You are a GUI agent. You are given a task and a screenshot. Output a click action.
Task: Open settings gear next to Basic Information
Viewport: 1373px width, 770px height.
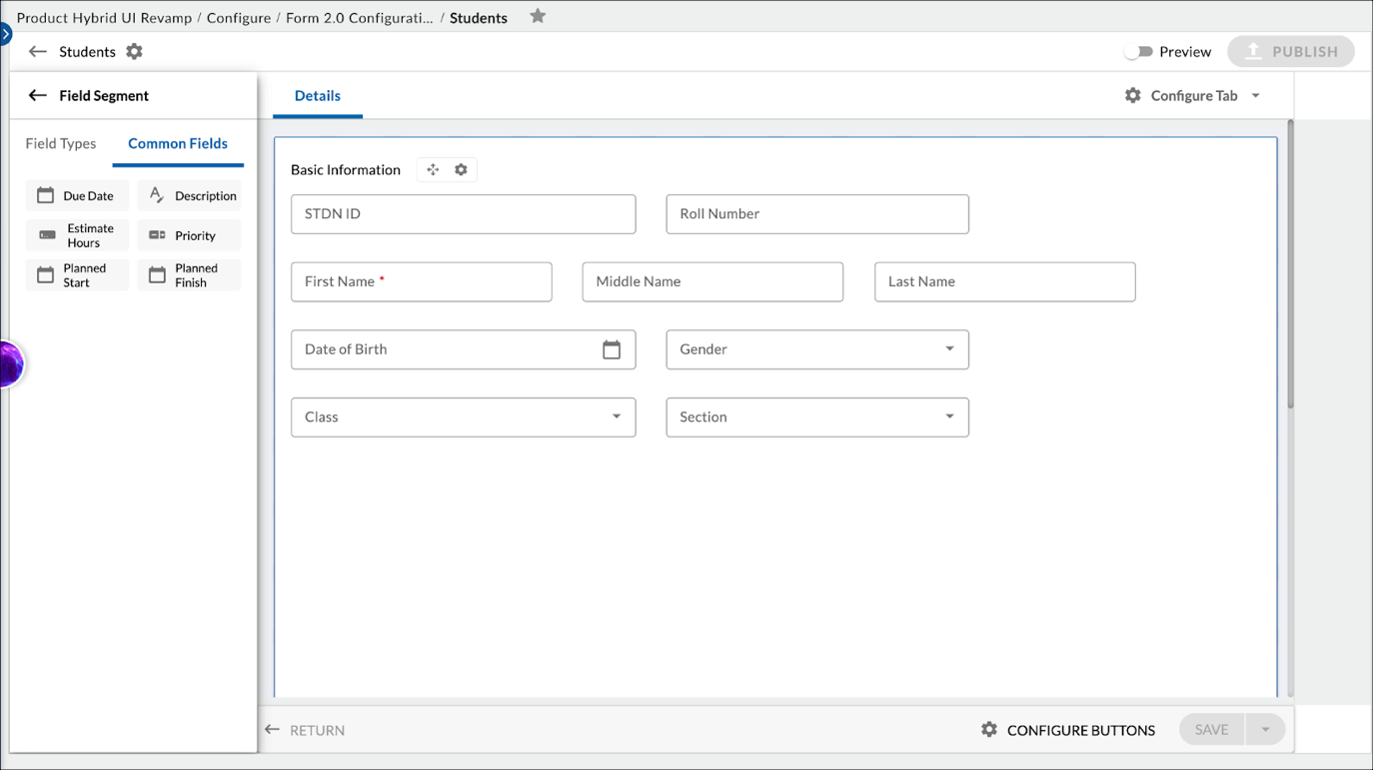click(x=461, y=169)
